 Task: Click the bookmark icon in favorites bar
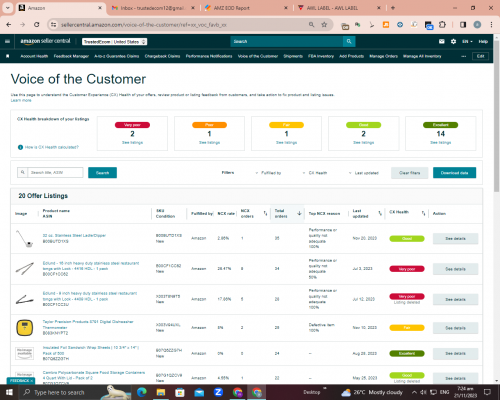8,56
